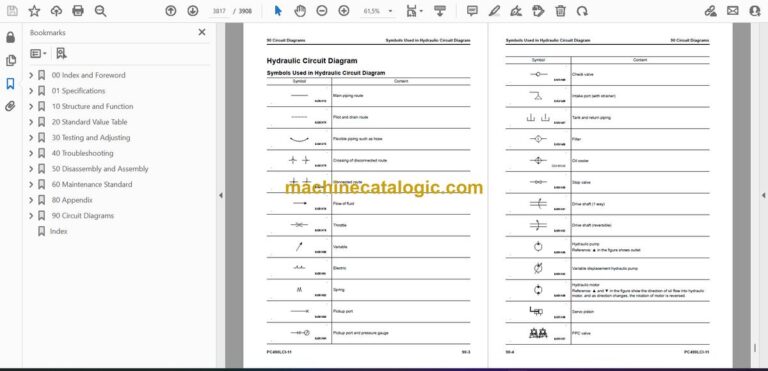Click the zoom-out magnifier search icon
768x371 pixels.
pos(100,11)
